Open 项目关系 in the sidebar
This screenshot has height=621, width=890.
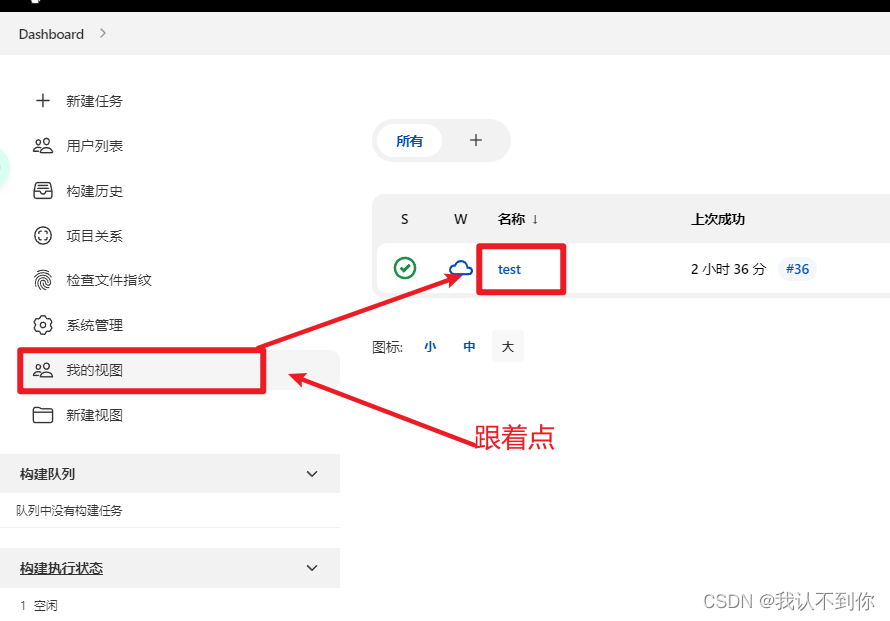click(94, 236)
